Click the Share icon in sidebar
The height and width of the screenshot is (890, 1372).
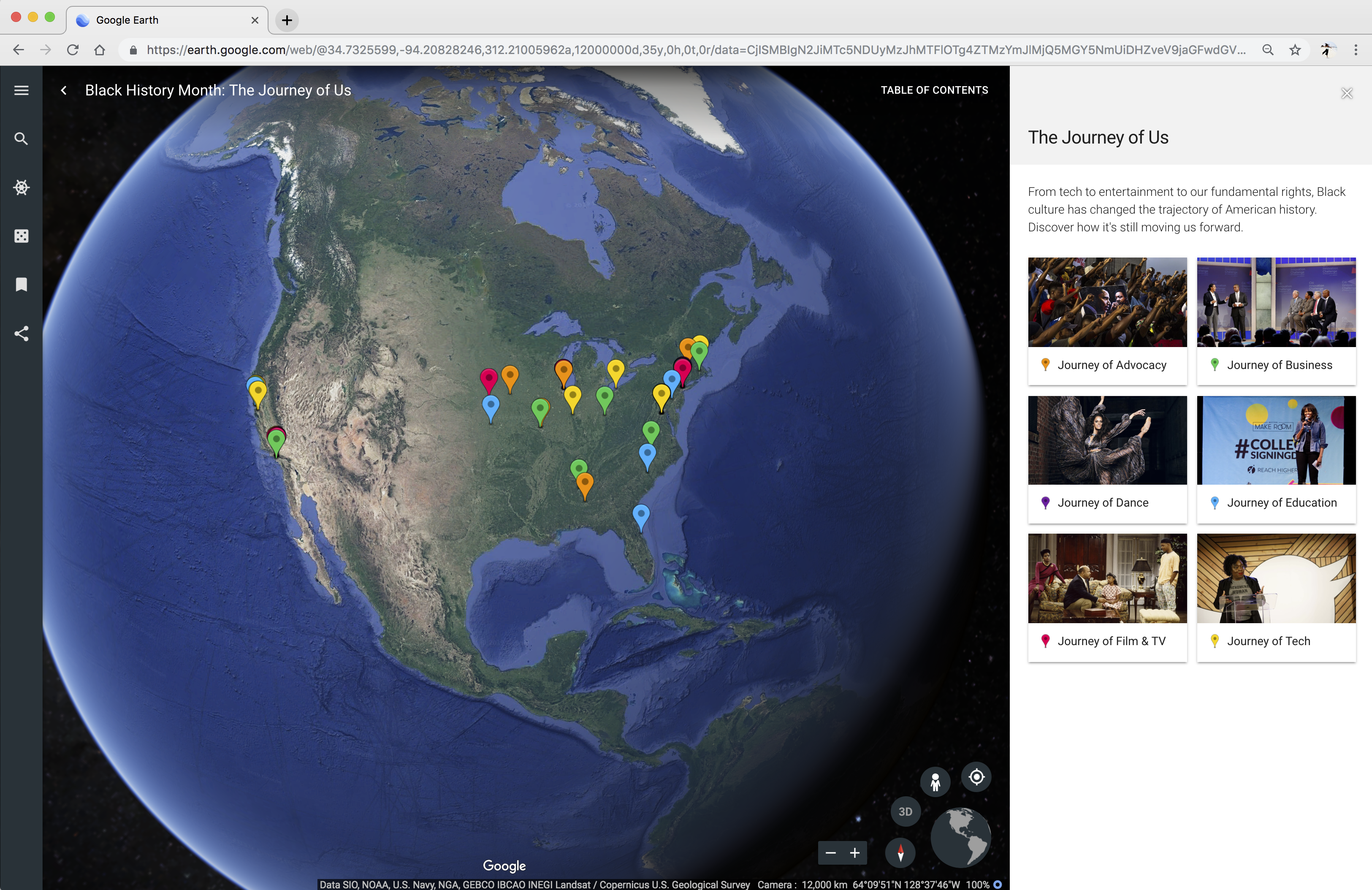point(22,334)
